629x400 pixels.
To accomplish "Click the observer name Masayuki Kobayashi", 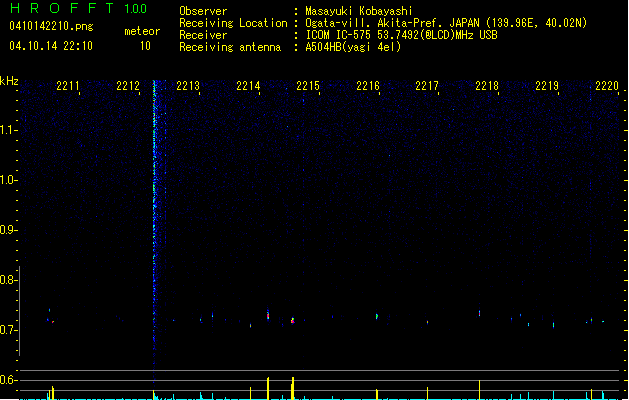I will click(359, 11).
